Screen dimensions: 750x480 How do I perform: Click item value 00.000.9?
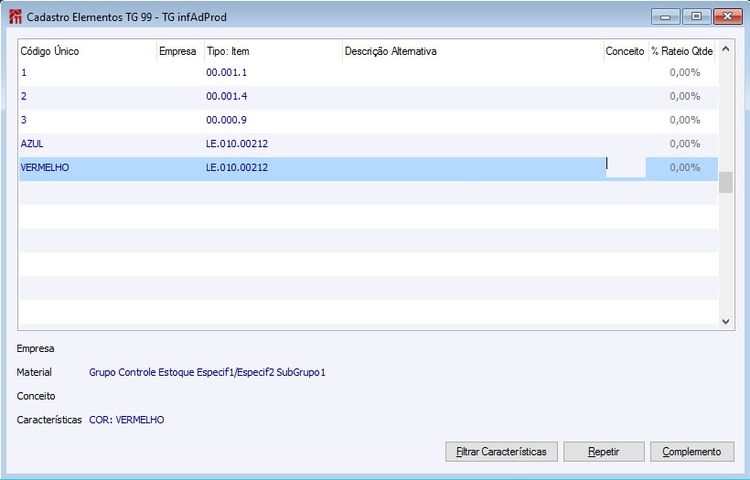click(x=226, y=120)
